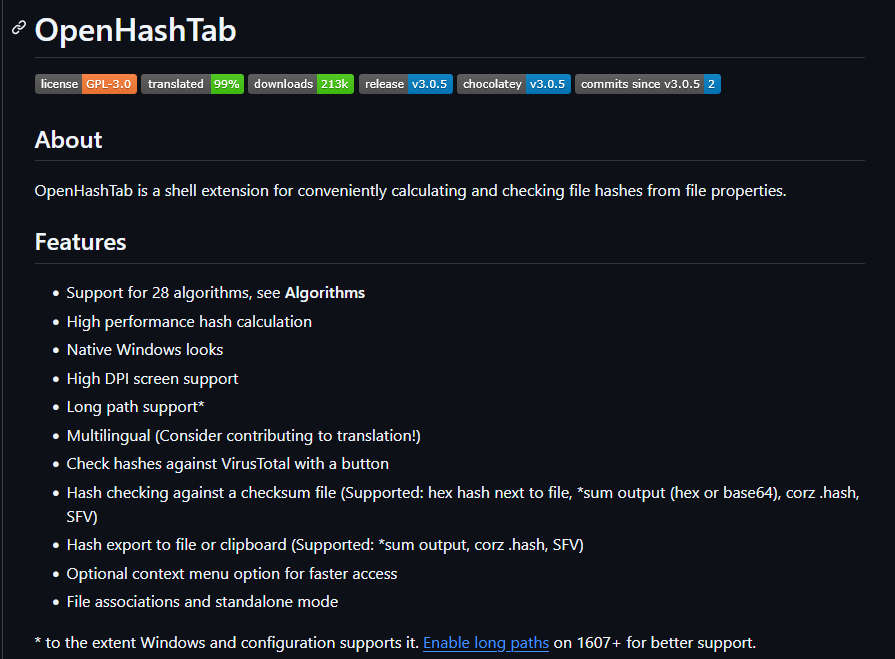Click the Multilingual translation list item
Image resolution: width=895 pixels, height=659 pixels.
[243, 436]
